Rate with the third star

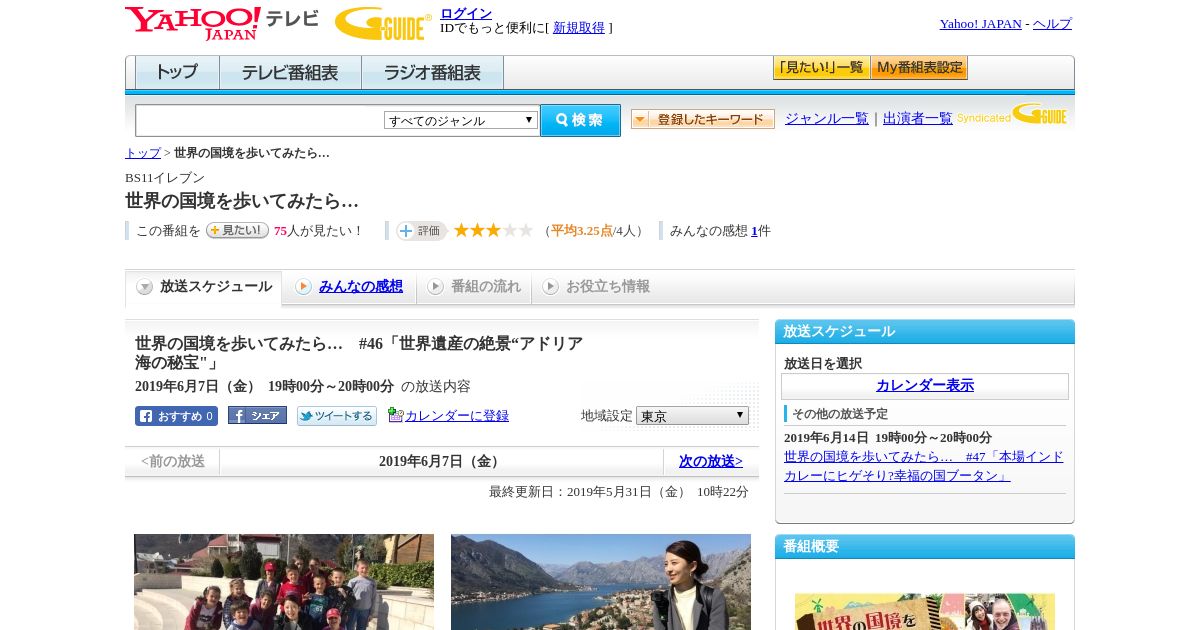coord(493,230)
